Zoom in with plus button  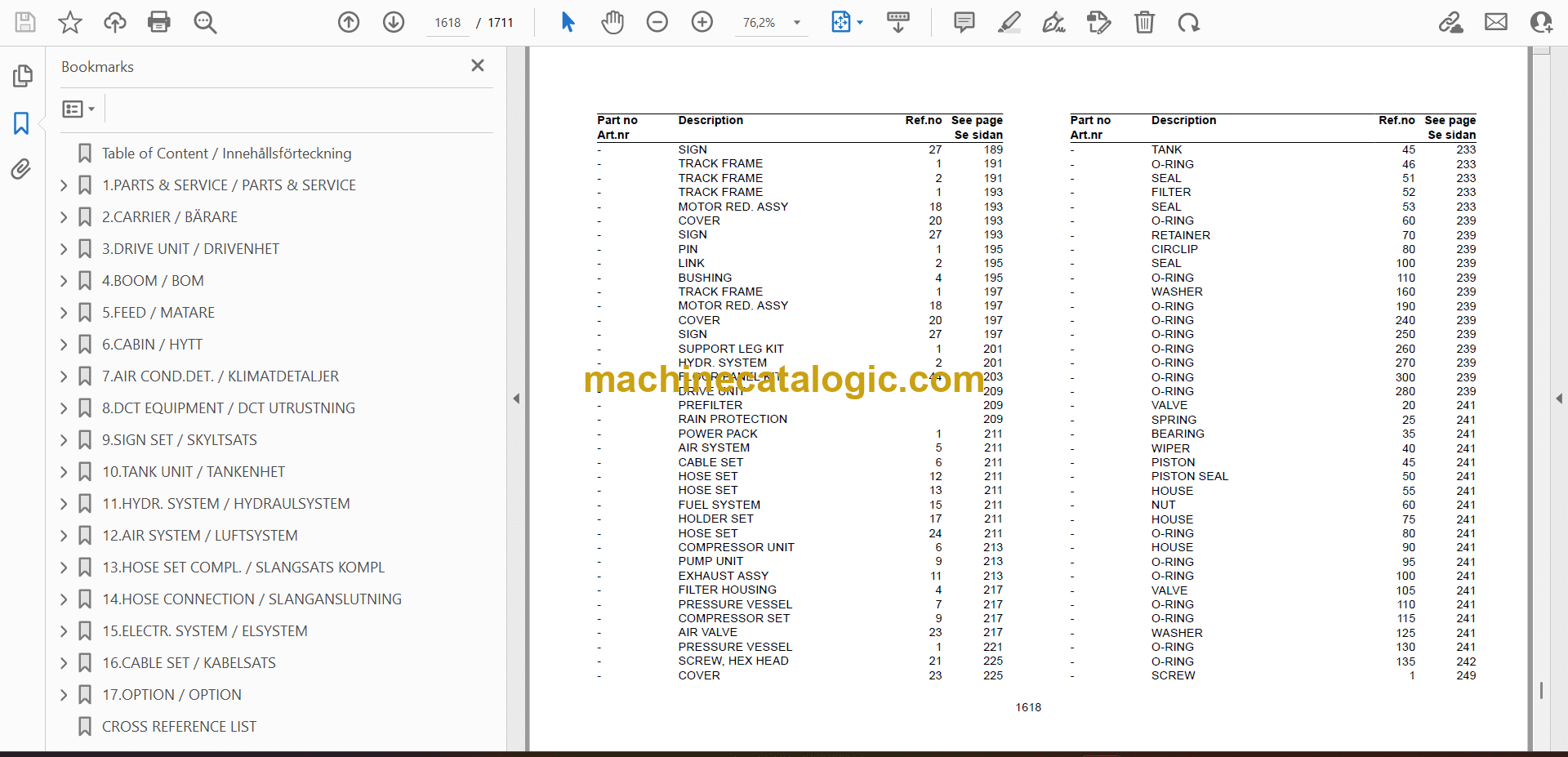[702, 22]
